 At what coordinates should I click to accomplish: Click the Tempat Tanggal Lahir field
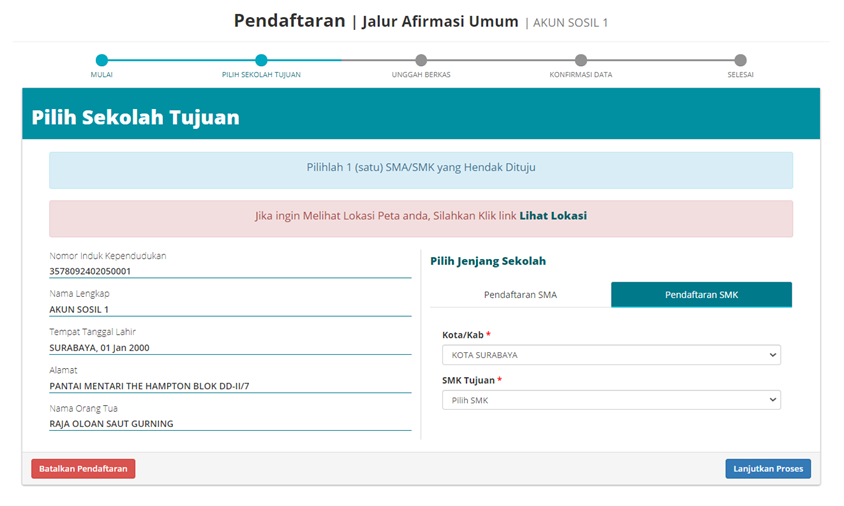pyautogui.click(x=230, y=348)
